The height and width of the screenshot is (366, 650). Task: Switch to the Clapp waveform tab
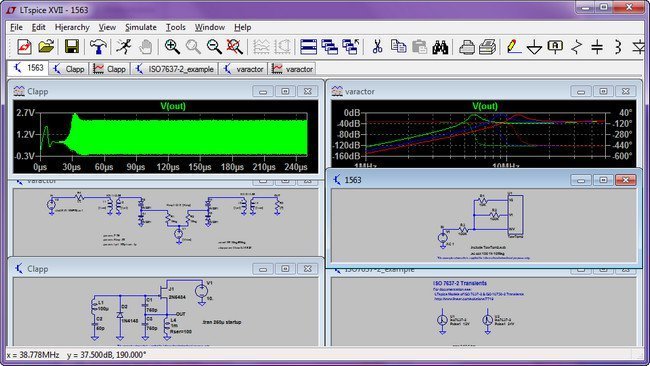pos(110,69)
